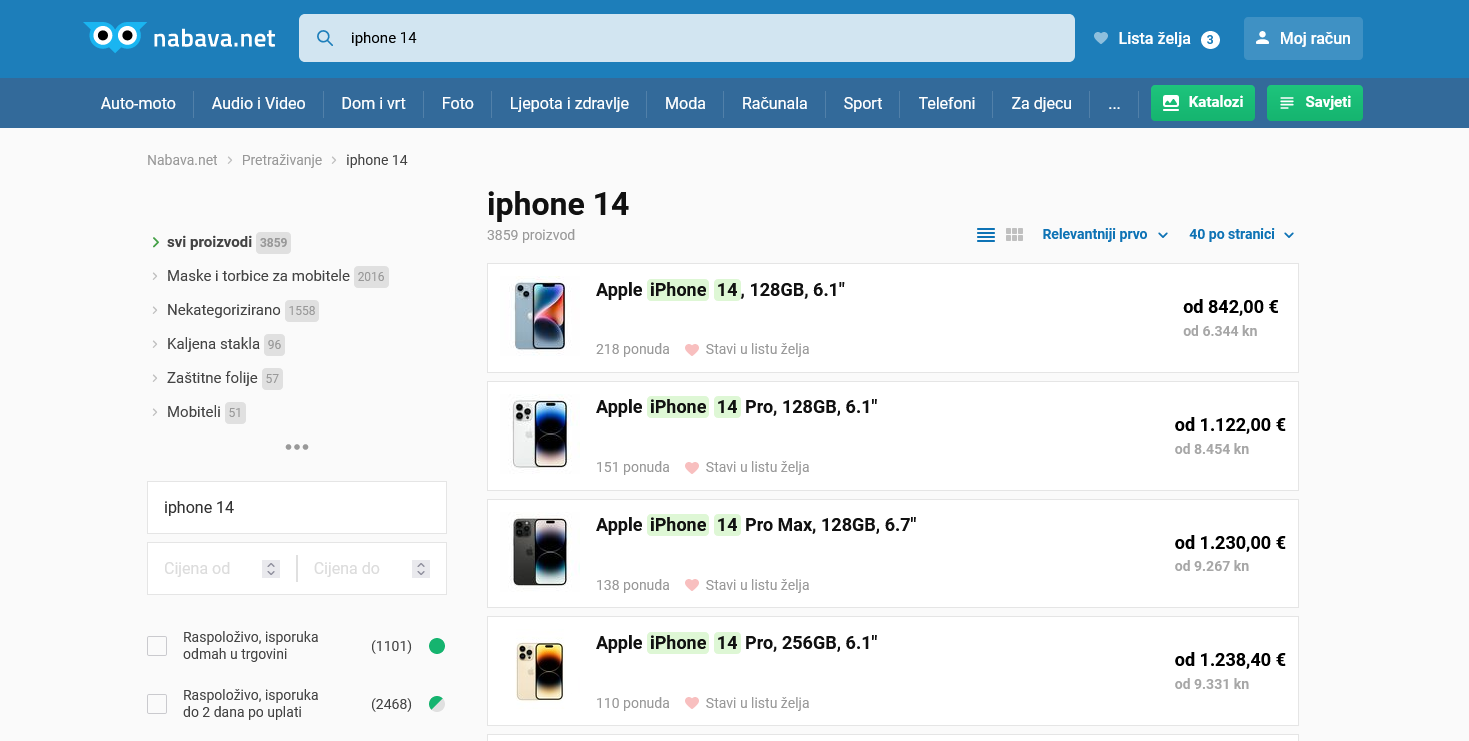1469x741 pixels.
Task: Open thumbnail of iPhone 14 128GB
Action: coord(540,317)
